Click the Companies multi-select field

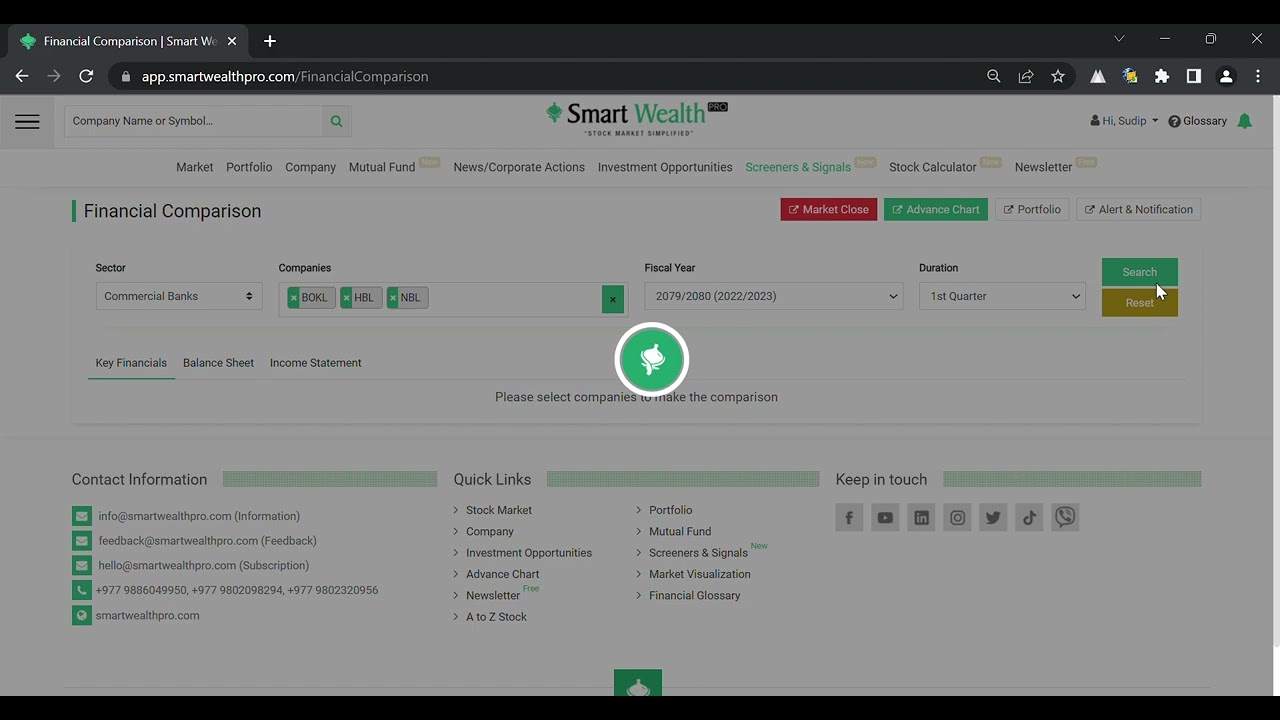453,299
